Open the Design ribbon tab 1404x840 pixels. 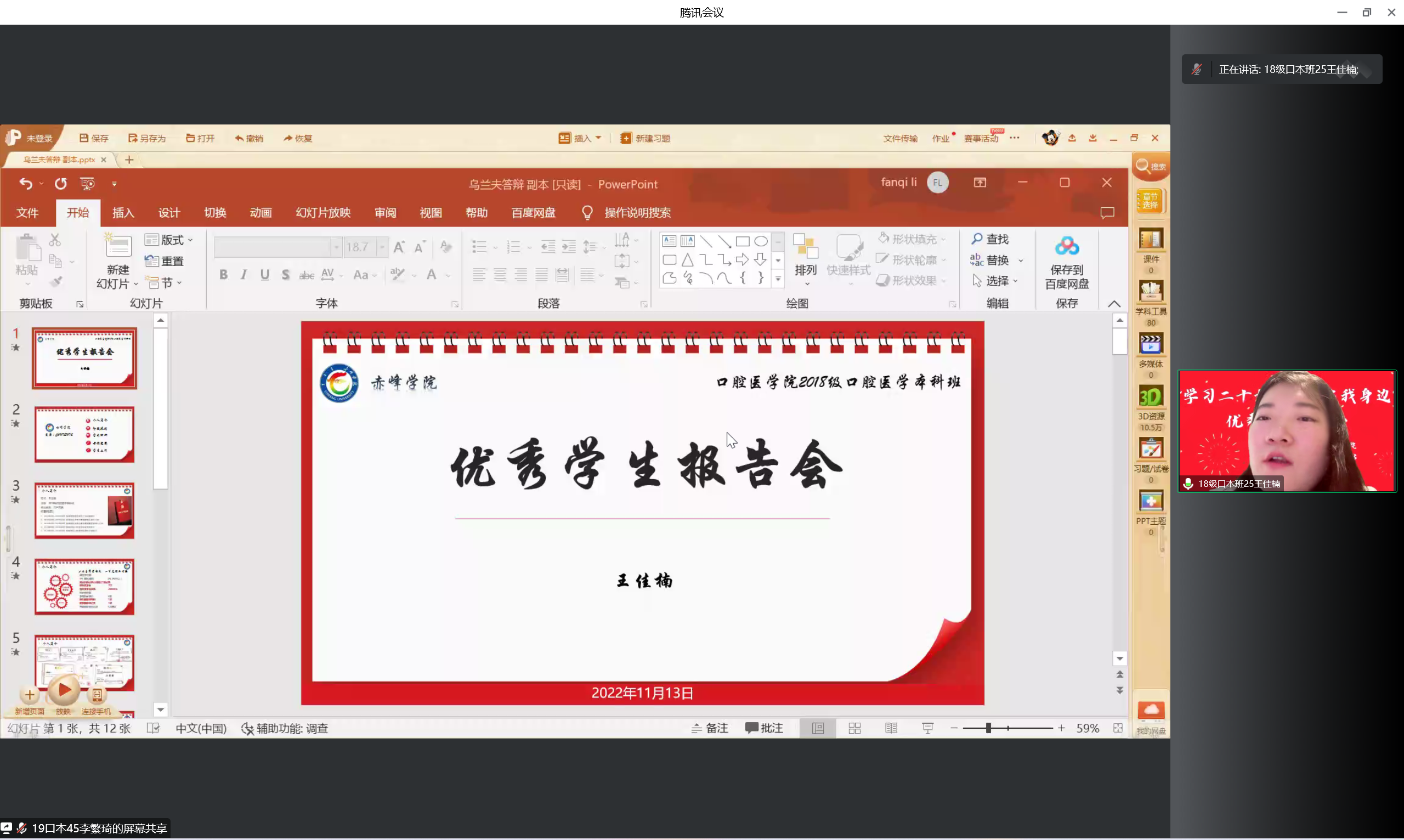(169, 213)
